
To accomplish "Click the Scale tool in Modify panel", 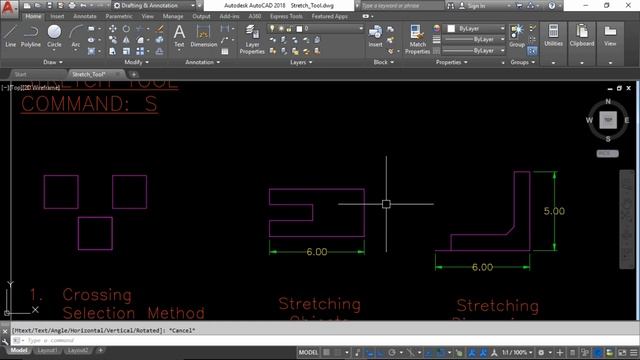I will (x=126, y=51).
